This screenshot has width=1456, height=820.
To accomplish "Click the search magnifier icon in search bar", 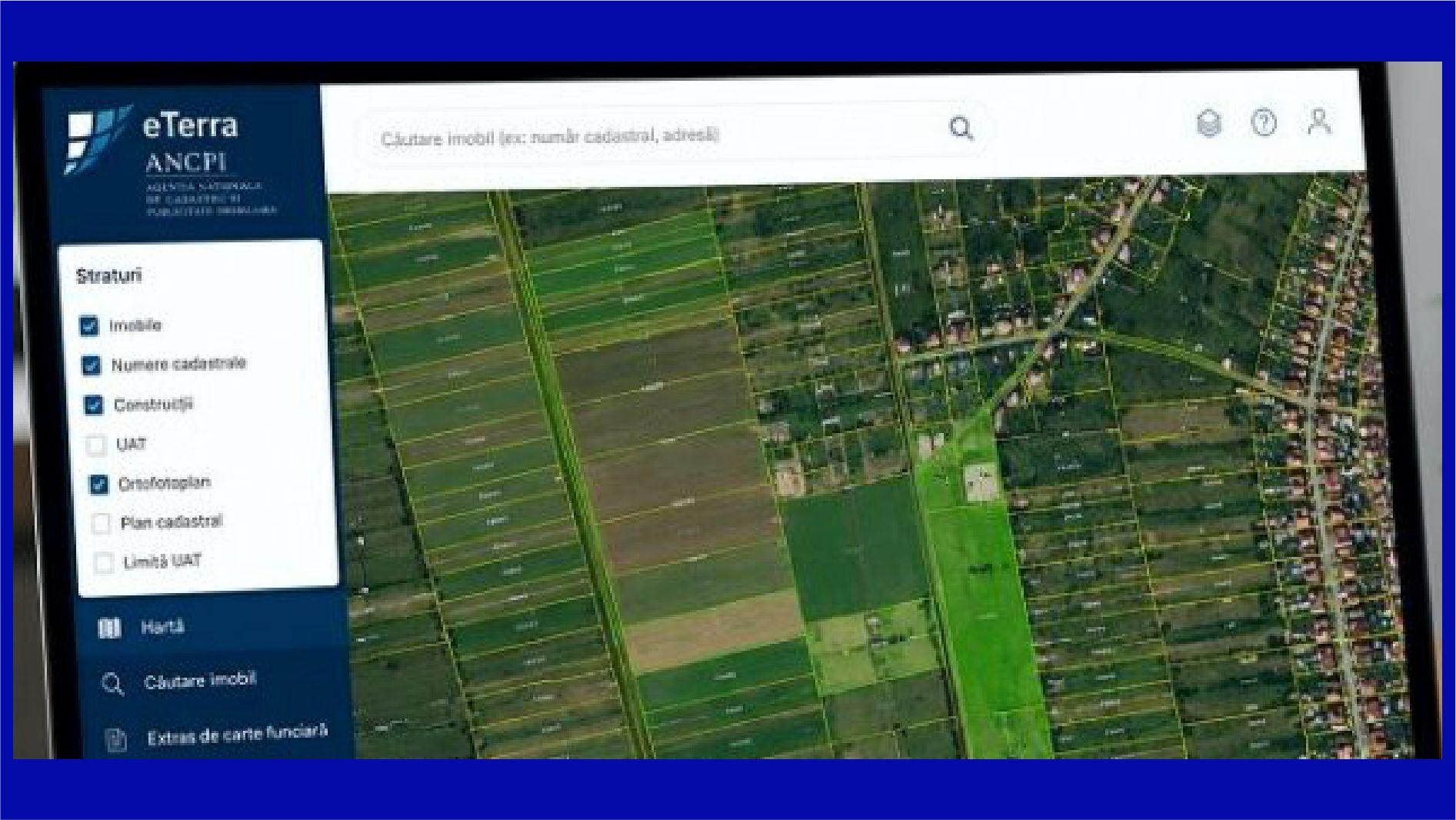I will (x=961, y=128).
